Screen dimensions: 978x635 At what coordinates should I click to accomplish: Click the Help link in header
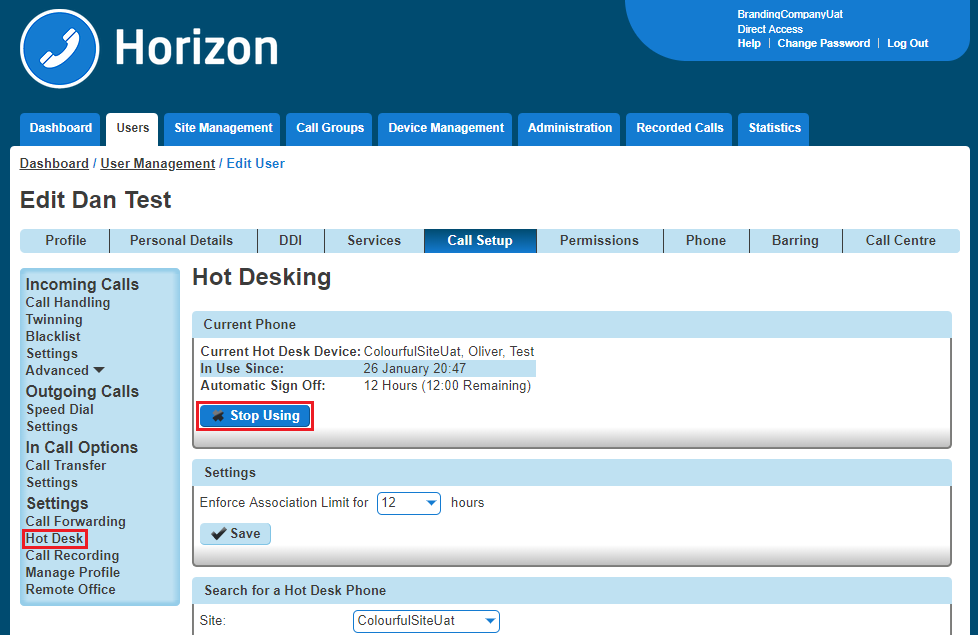(749, 44)
